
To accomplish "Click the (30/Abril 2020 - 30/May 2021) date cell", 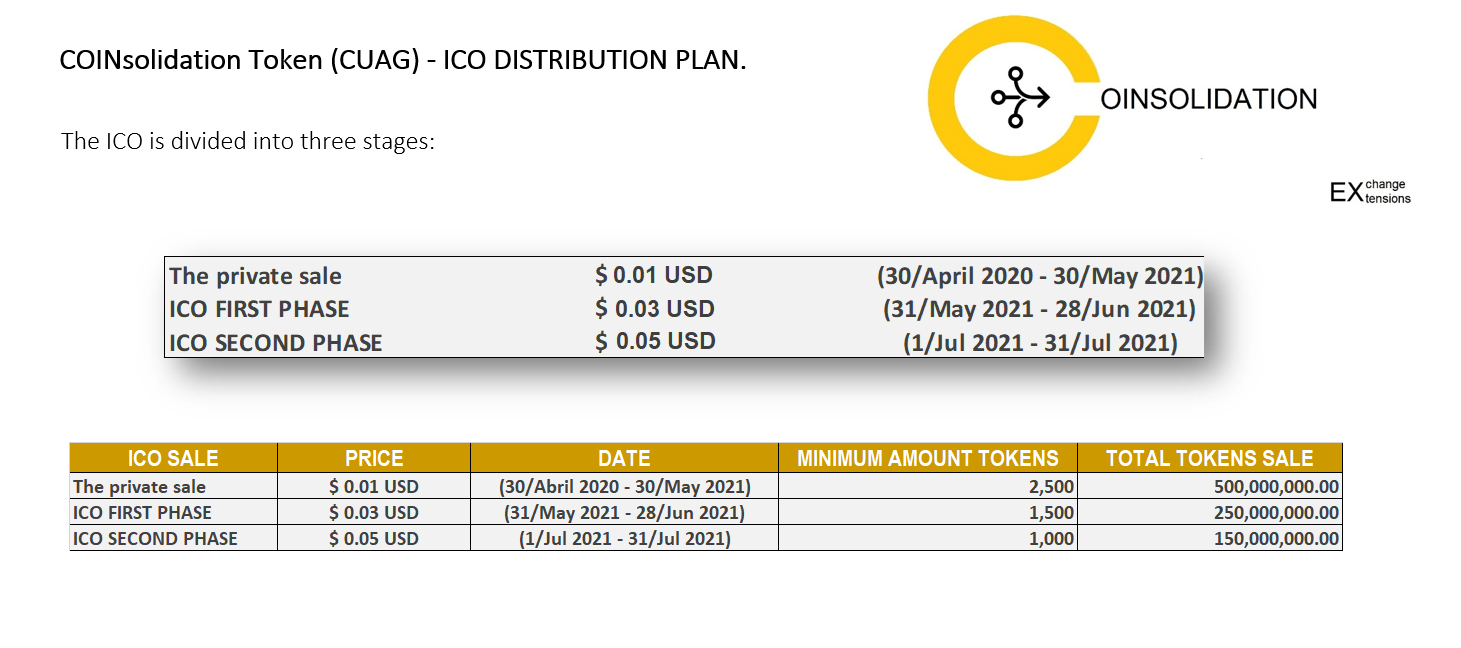I will tap(624, 487).
